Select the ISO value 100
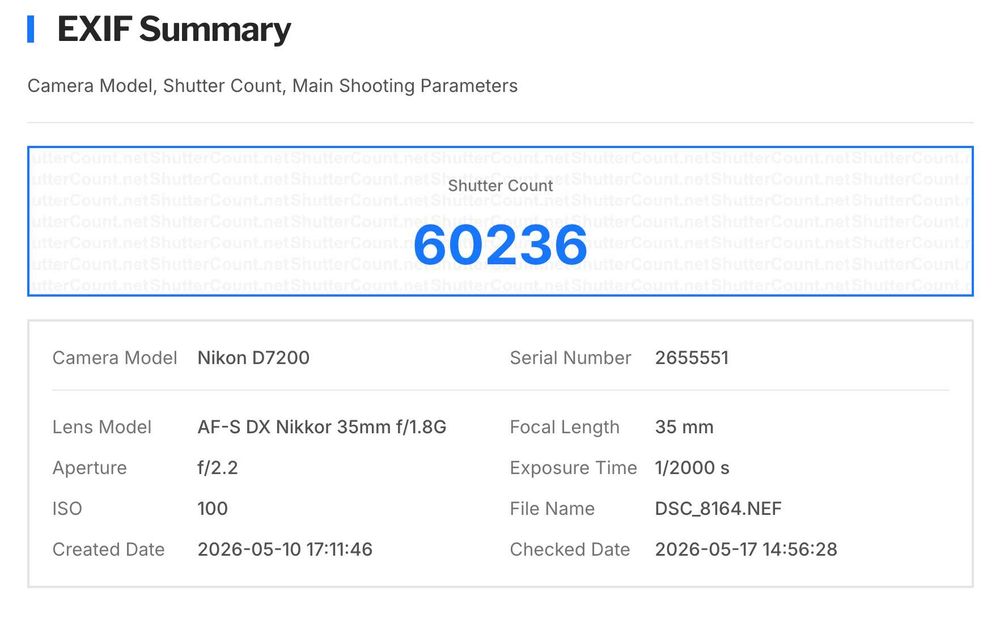 tap(212, 508)
